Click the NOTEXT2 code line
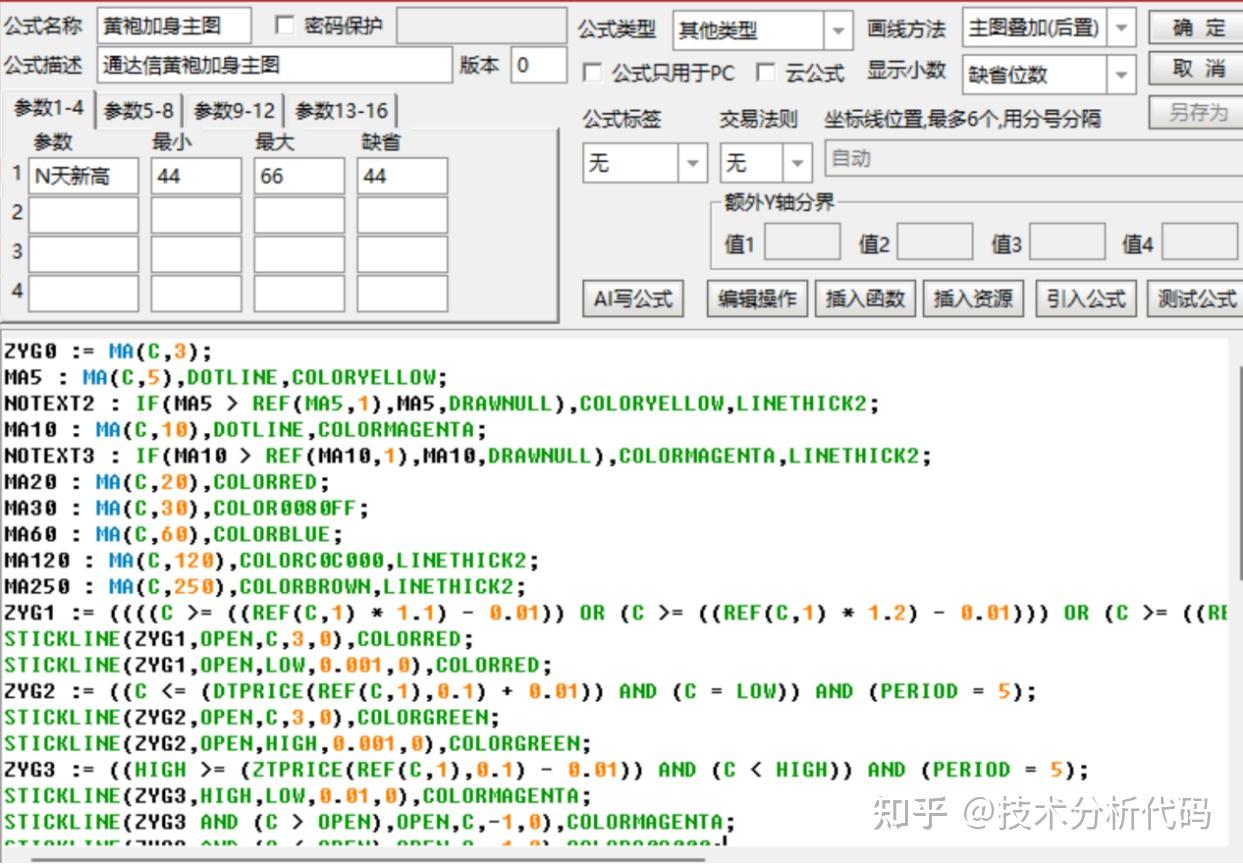The height and width of the screenshot is (864, 1243). tap(442, 403)
